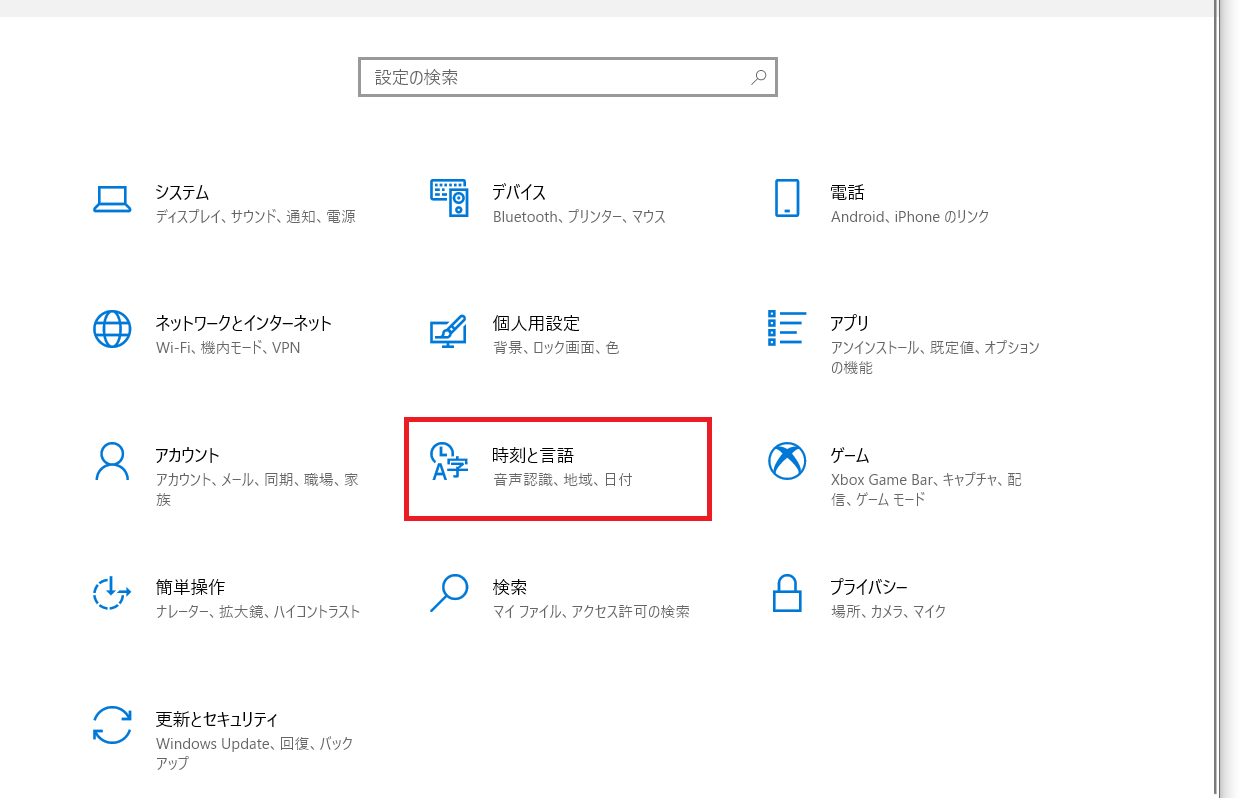The width and height of the screenshot is (1240, 798).
Task: Click the デバイス keyboard and speaker icon
Action: [449, 198]
